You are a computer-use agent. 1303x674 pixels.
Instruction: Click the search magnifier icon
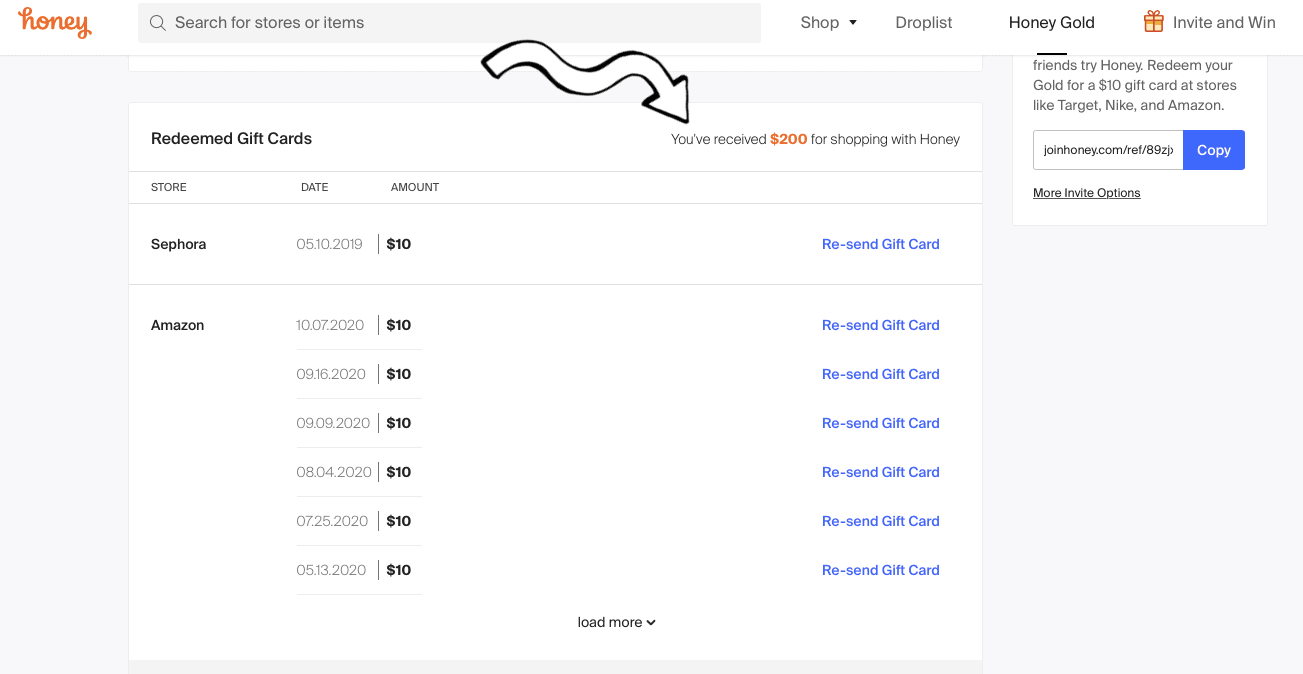click(157, 23)
